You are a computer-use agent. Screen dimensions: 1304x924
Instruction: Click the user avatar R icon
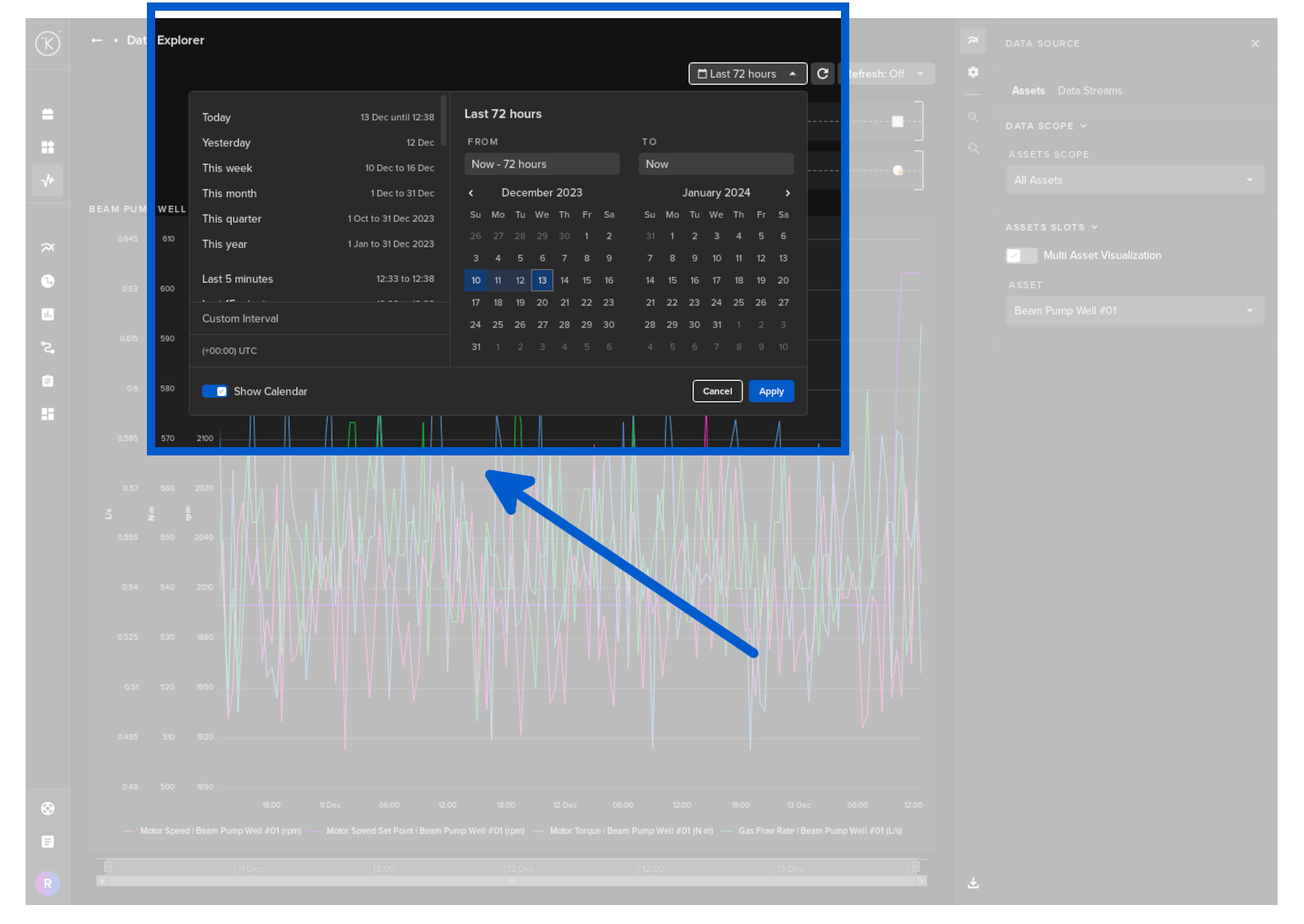48,884
